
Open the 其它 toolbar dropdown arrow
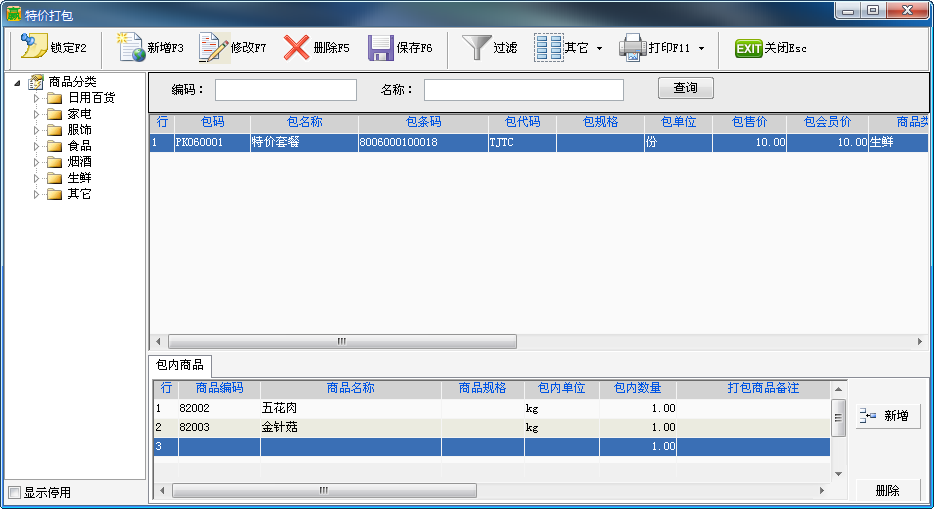pyautogui.click(x=599, y=48)
